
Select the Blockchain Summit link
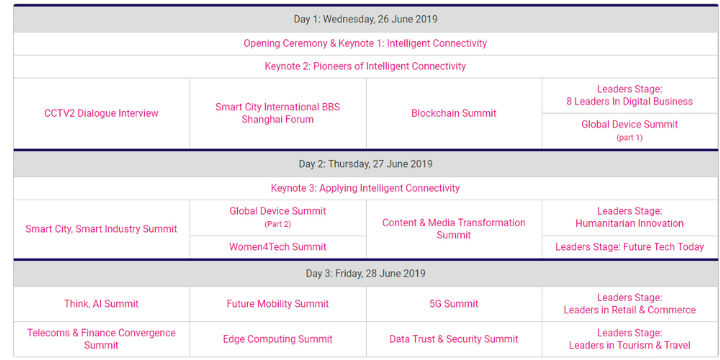pos(454,113)
